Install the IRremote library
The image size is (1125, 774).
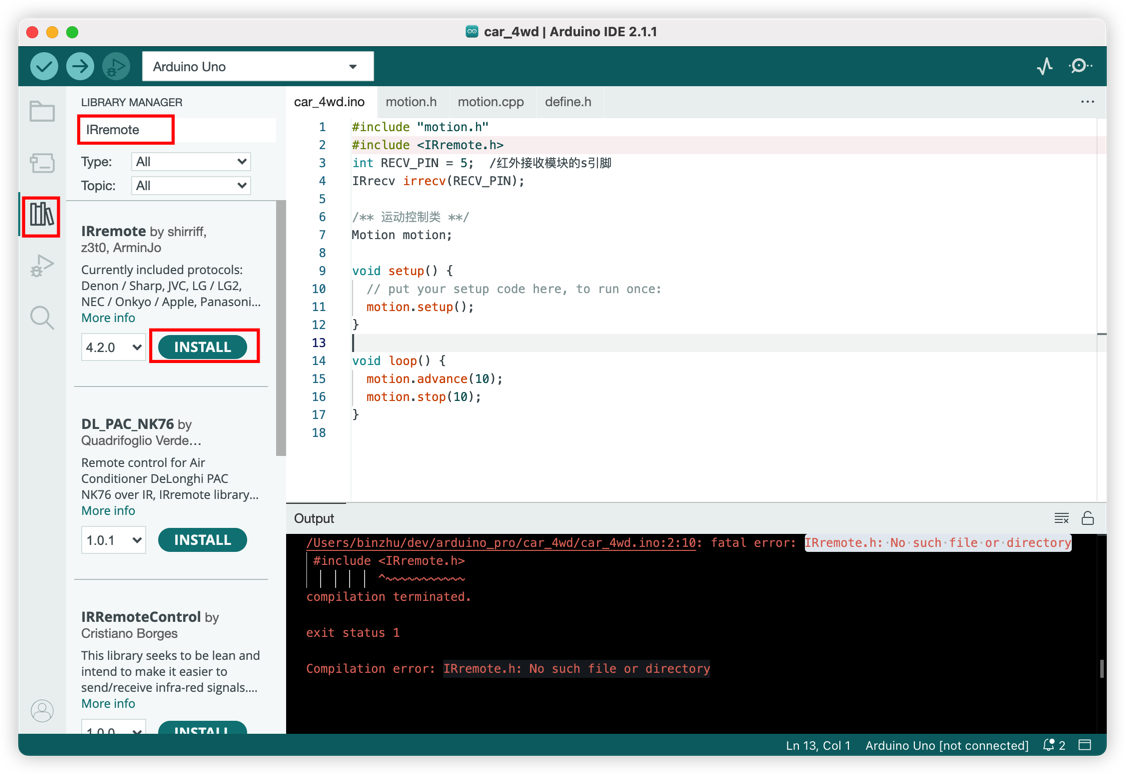(x=204, y=346)
